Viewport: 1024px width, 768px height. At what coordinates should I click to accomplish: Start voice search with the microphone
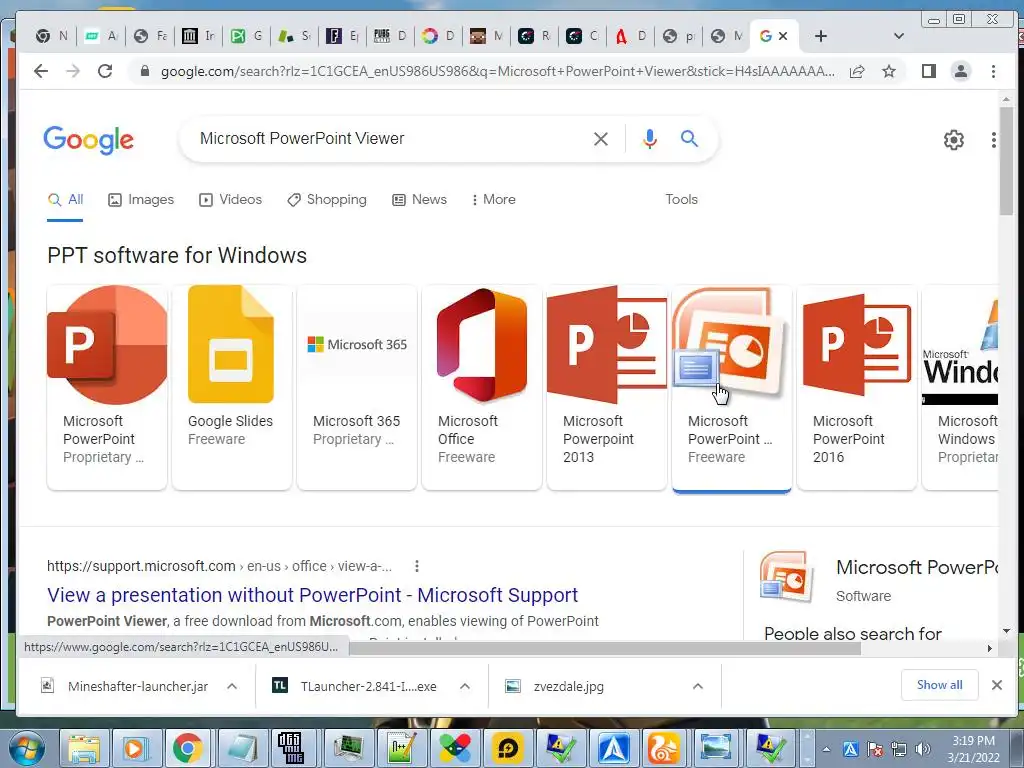coord(649,138)
